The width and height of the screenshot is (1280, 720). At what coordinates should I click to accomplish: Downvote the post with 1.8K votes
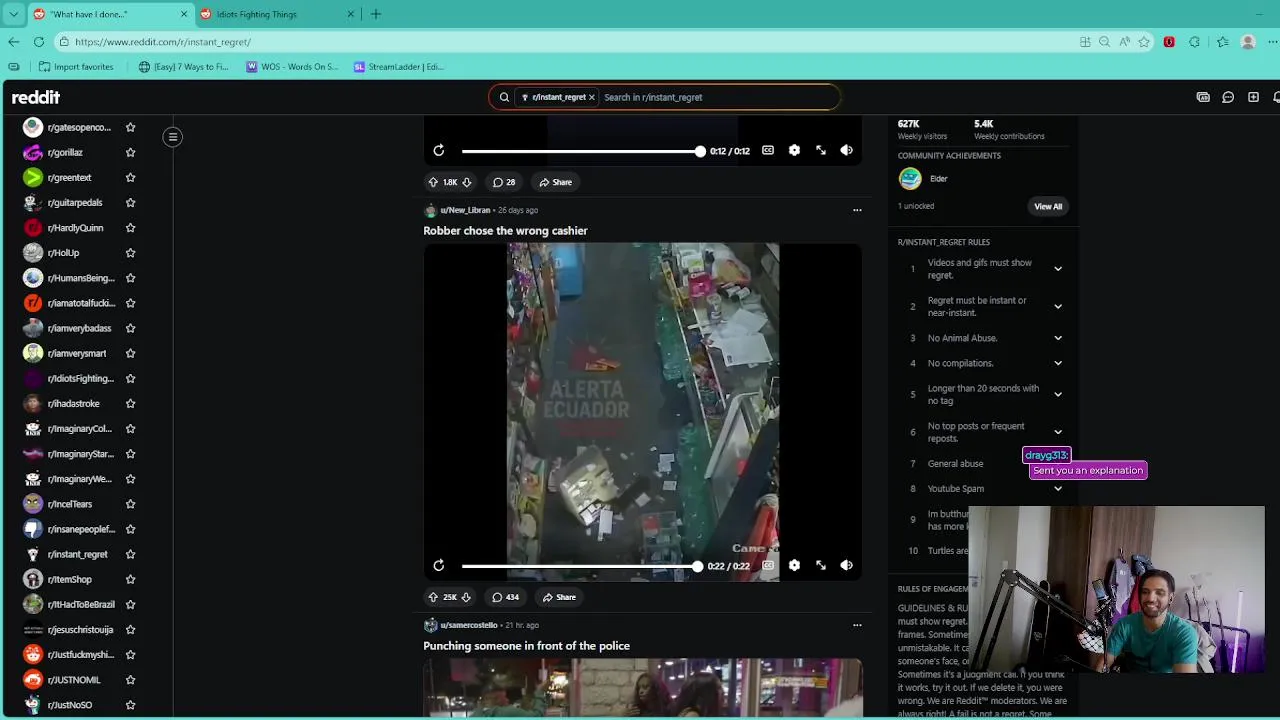[x=466, y=182]
